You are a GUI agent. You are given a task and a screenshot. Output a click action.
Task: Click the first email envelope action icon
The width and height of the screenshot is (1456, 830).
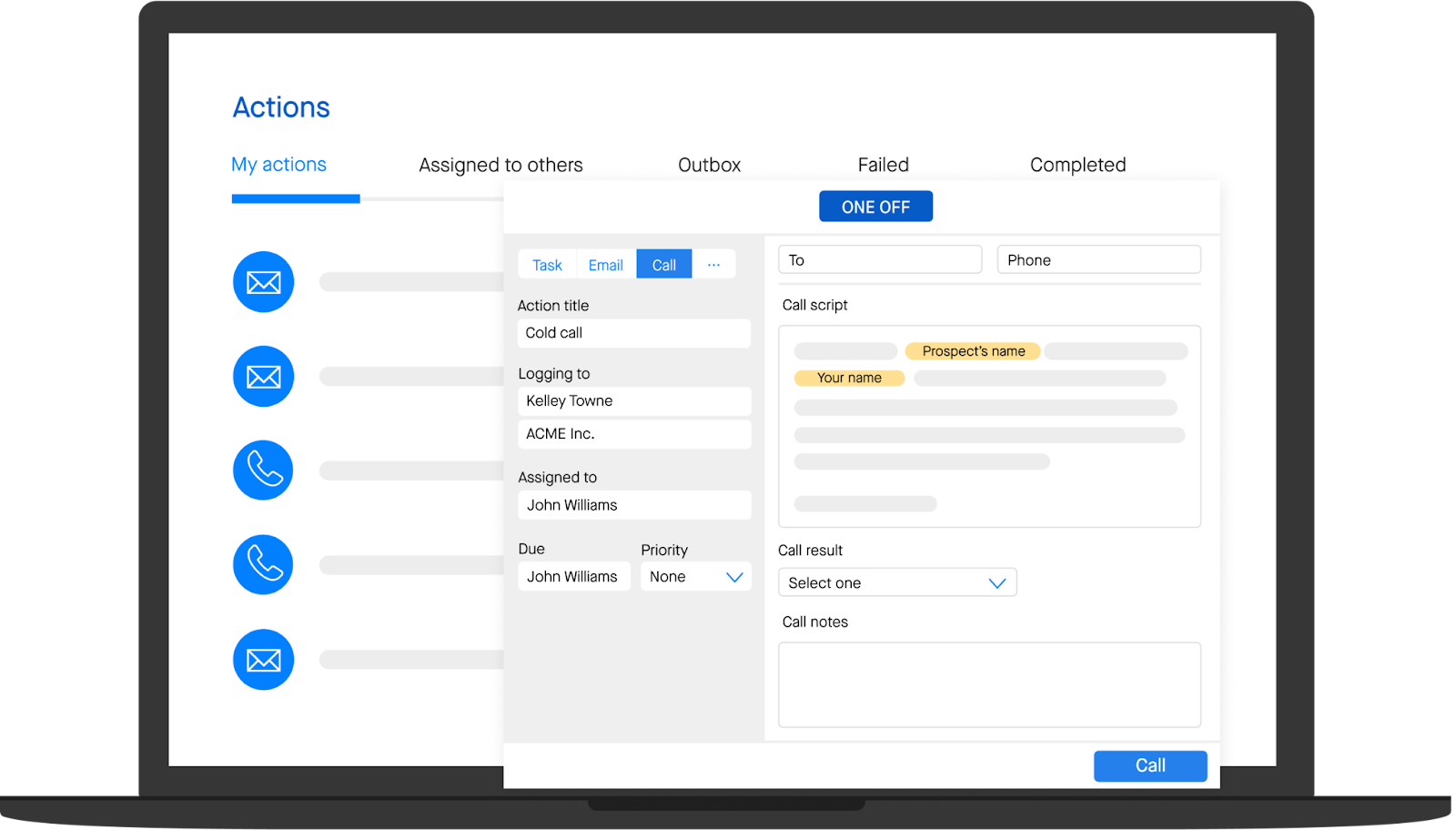(x=263, y=282)
